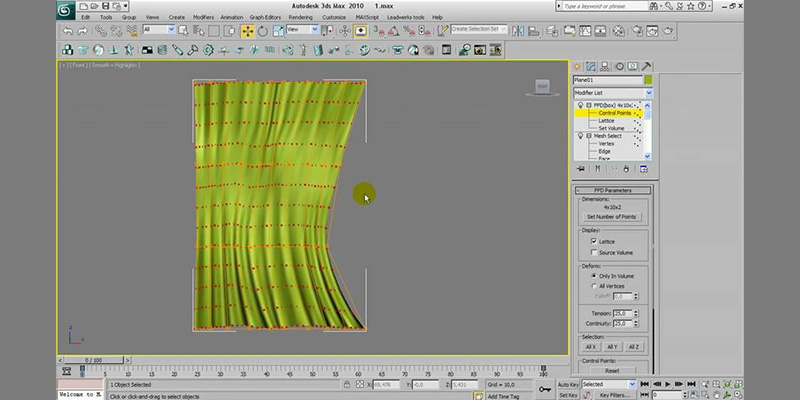Switch to the Motion command panel tab
The image size is (800, 400).
(619, 66)
